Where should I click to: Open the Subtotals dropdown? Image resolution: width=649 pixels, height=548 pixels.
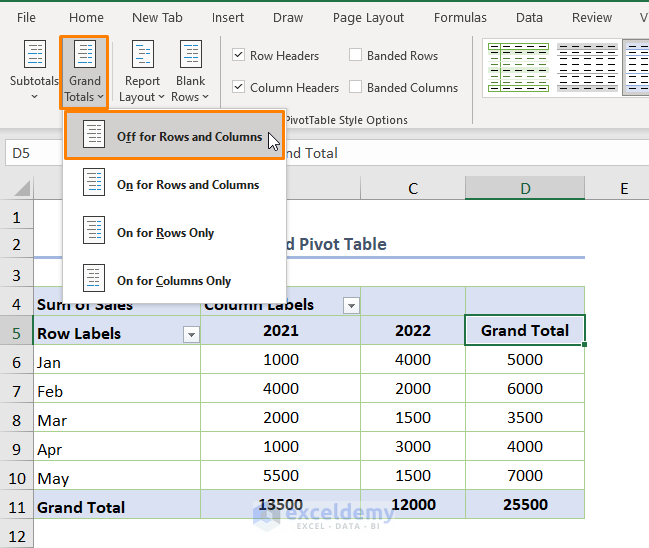click(34, 70)
